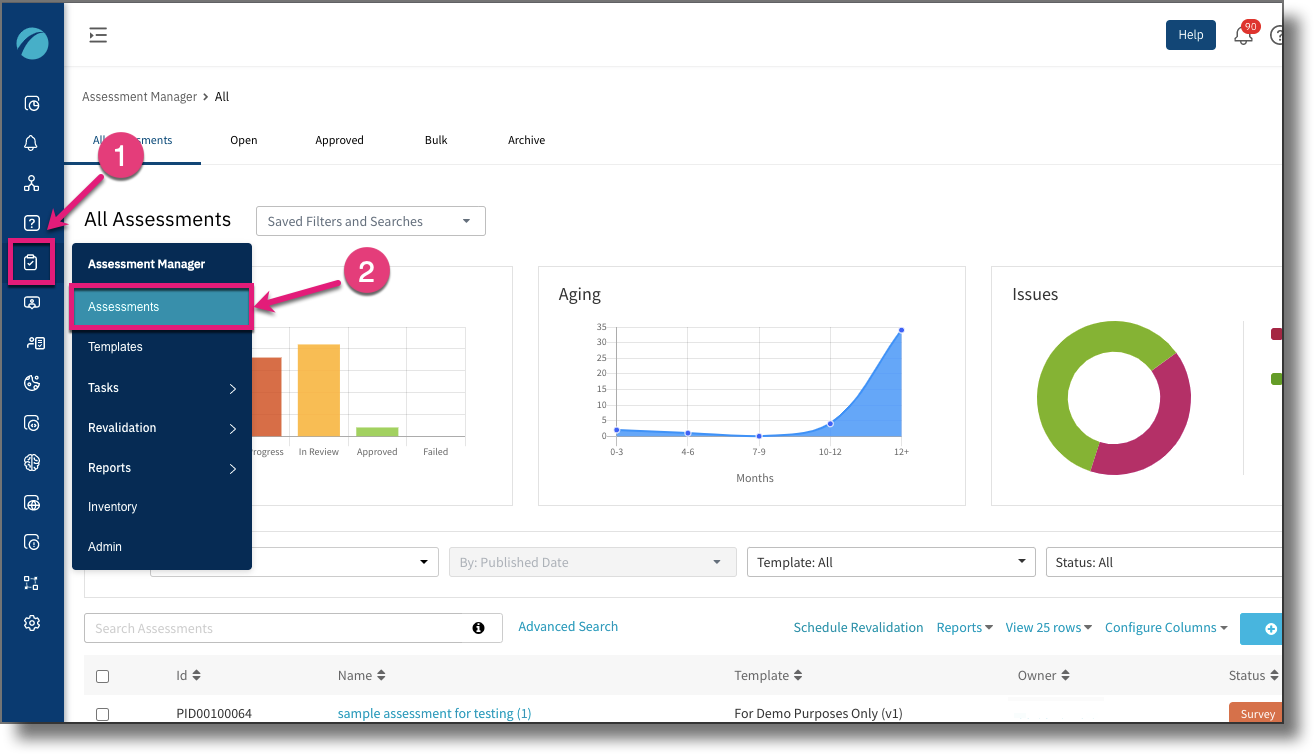Click the question mark help icon top right
Viewport: 1315px width, 755px height.
(x=1277, y=34)
